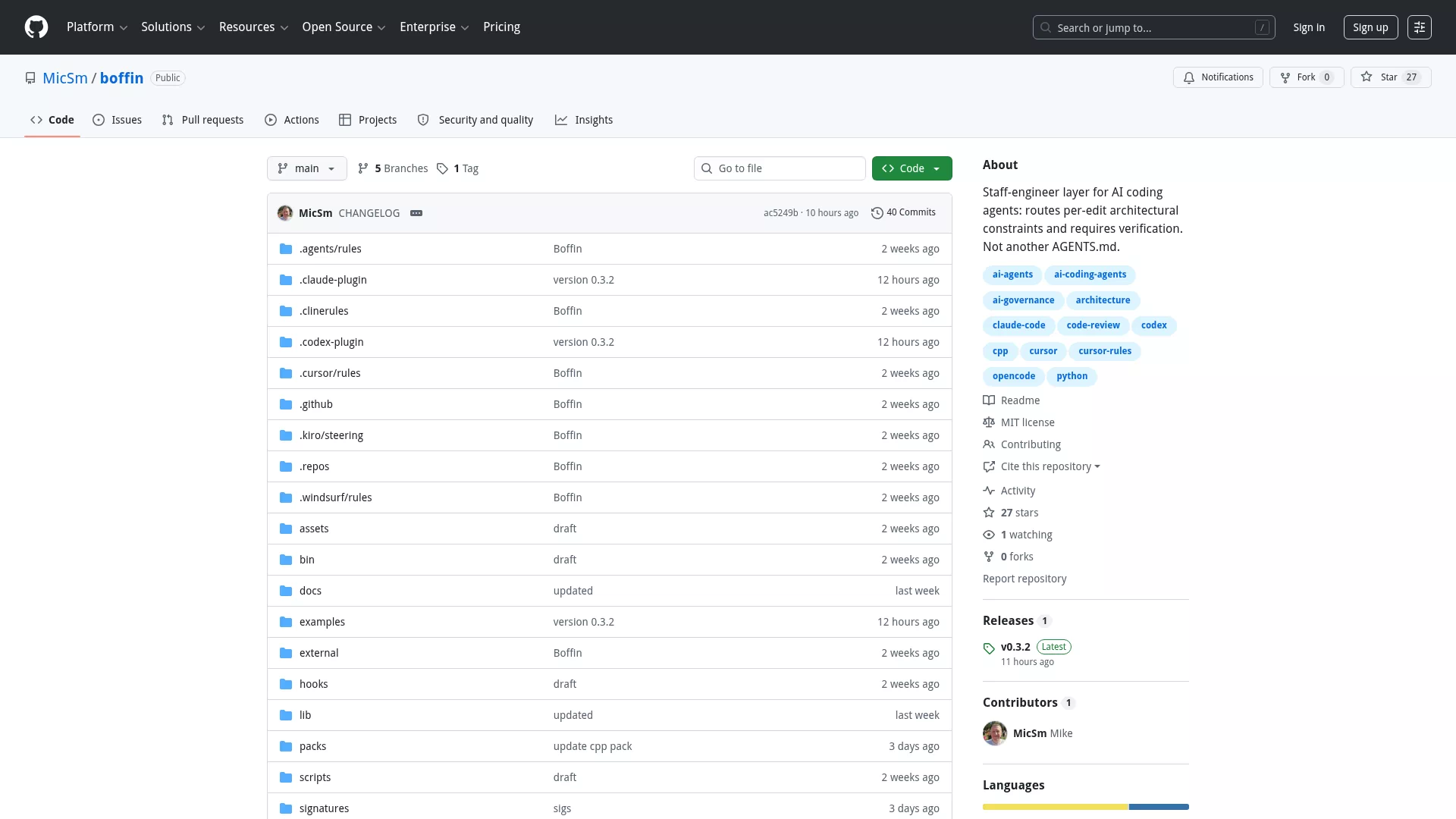Expand the Solutions menu
Image resolution: width=1456 pixels, height=819 pixels.
(173, 27)
